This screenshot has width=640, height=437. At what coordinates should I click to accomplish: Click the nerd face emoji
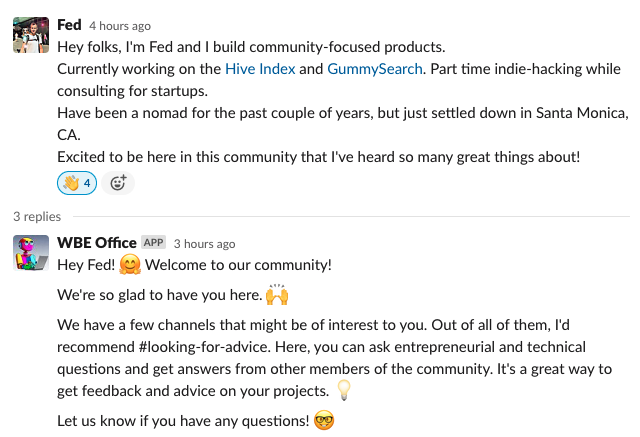tap(323, 420)
